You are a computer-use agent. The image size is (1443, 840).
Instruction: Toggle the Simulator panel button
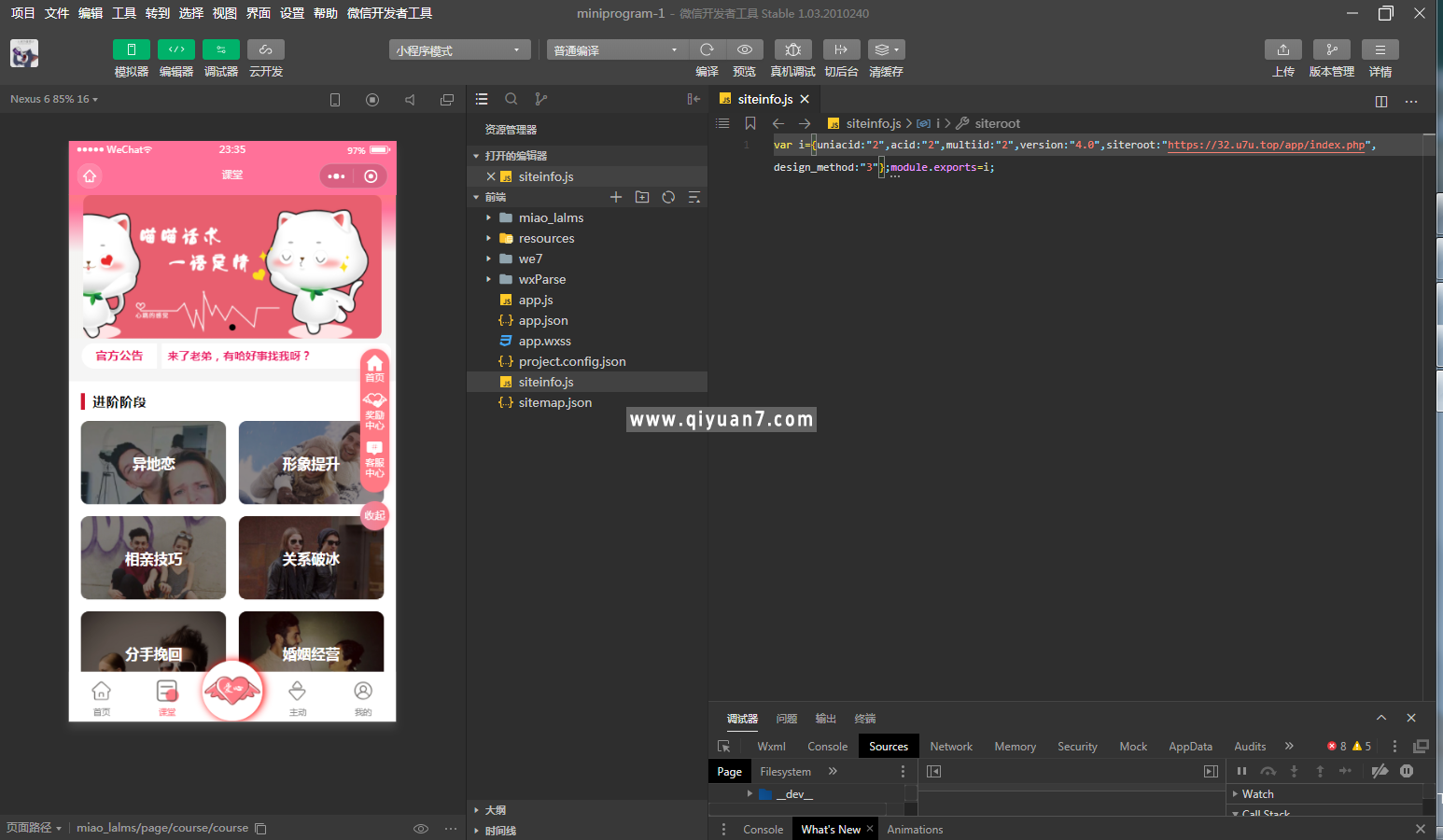click(132, 49)
